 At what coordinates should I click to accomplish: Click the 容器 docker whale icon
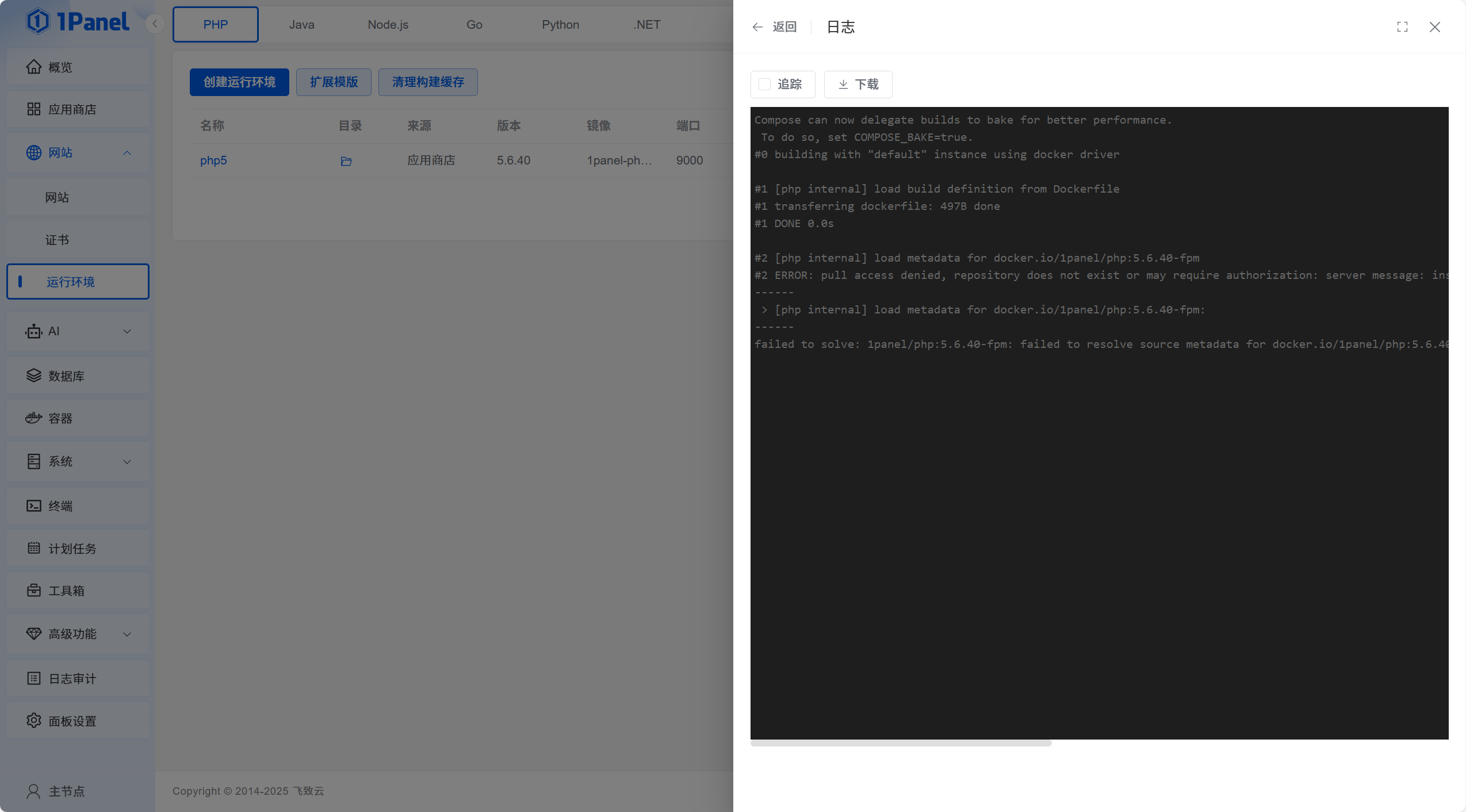click(34, 418)
